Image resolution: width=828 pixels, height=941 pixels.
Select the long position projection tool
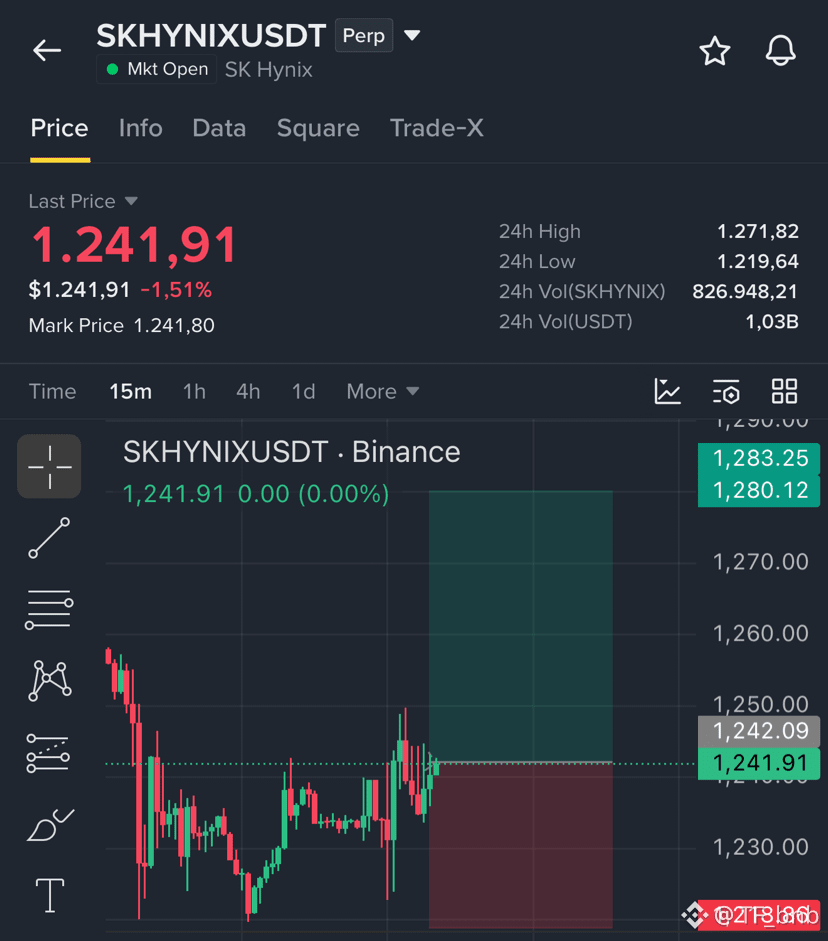(x=49, y=753)
